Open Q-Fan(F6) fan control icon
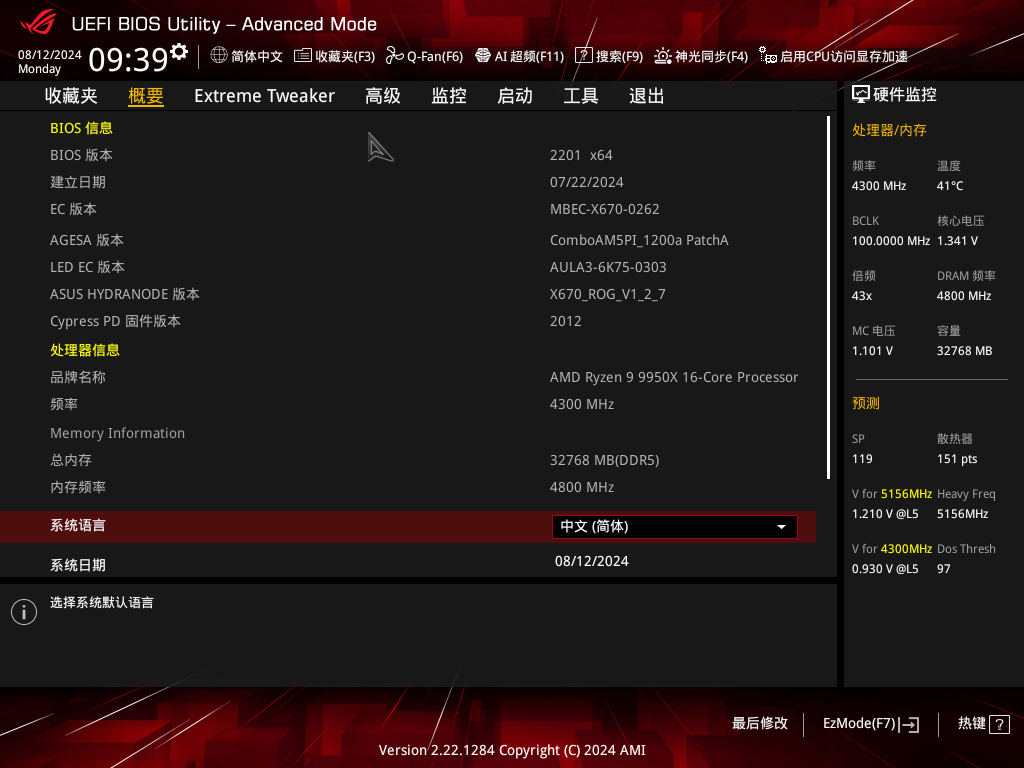Screen dimensions: 1024x768 pos(394,56)
